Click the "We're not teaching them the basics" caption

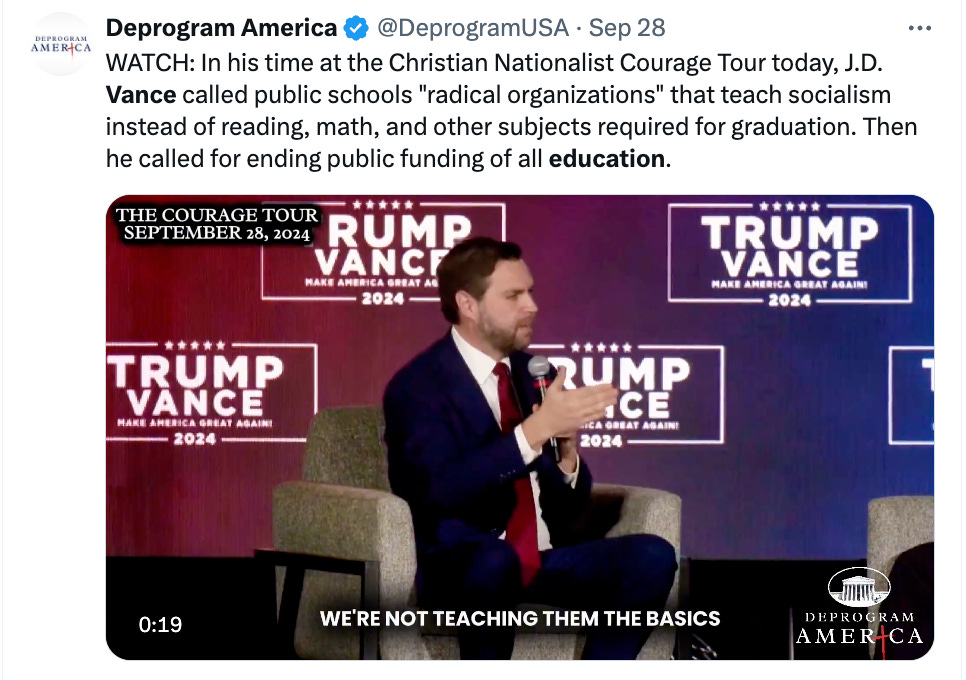tap(519, 618)
